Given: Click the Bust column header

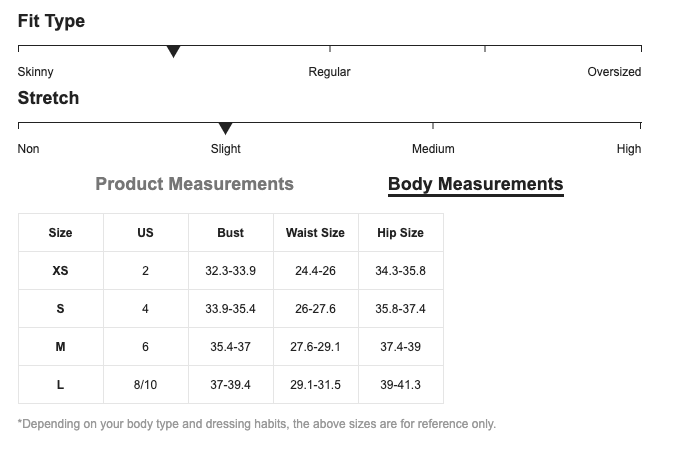Looking at the screenshot, I should pyautogui.click(x=230, y=233).
